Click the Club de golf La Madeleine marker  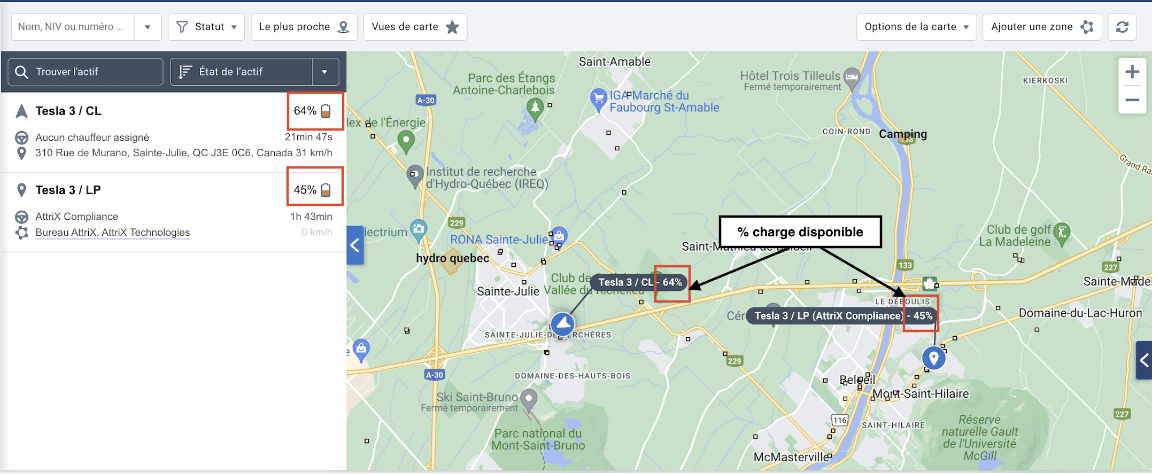(1062, 235)
